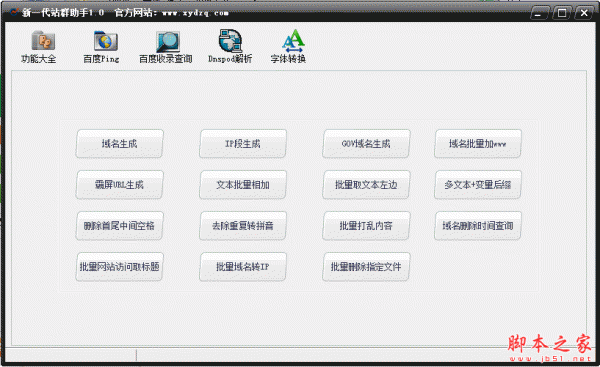Click the 域名批量加www button
Viewport: 600px width, 367px height.
tap(478, 144)
